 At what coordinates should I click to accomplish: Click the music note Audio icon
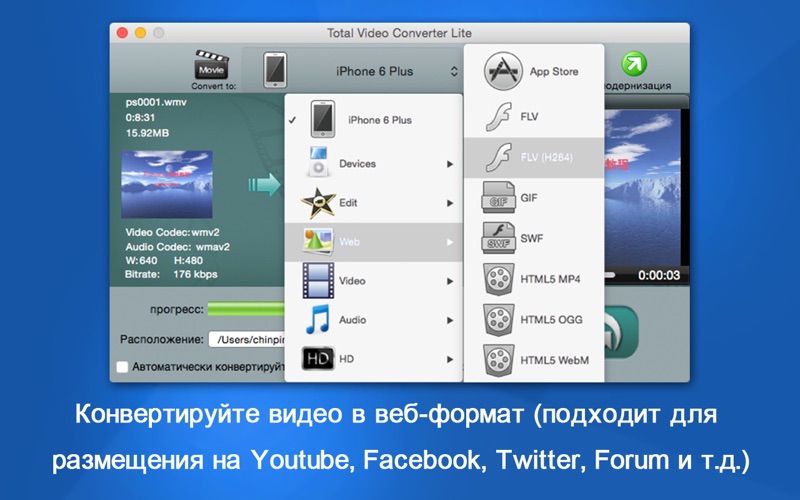tap(317, 319)
